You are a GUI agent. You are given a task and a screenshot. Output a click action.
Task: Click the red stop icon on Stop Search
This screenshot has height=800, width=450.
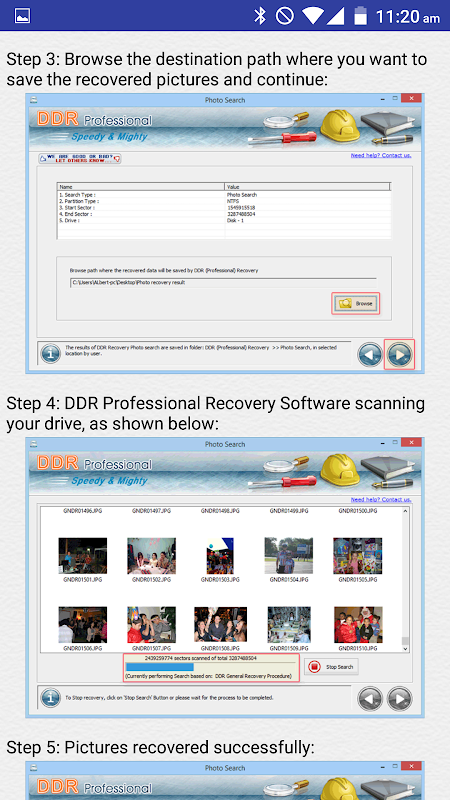pos(314,666)
